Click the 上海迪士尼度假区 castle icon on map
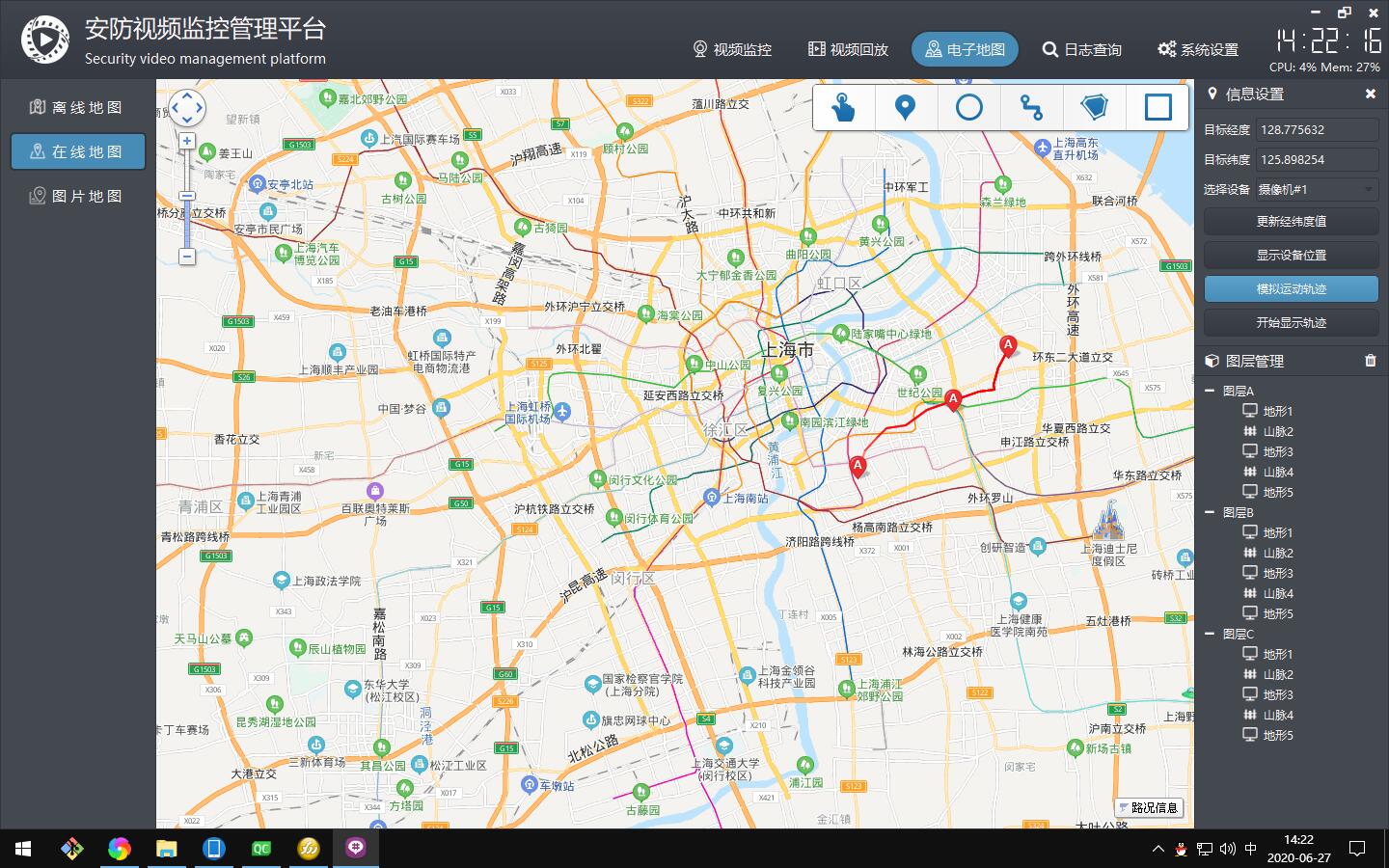Screen dimensions: 1389x868 click(x=1109, y=522)
